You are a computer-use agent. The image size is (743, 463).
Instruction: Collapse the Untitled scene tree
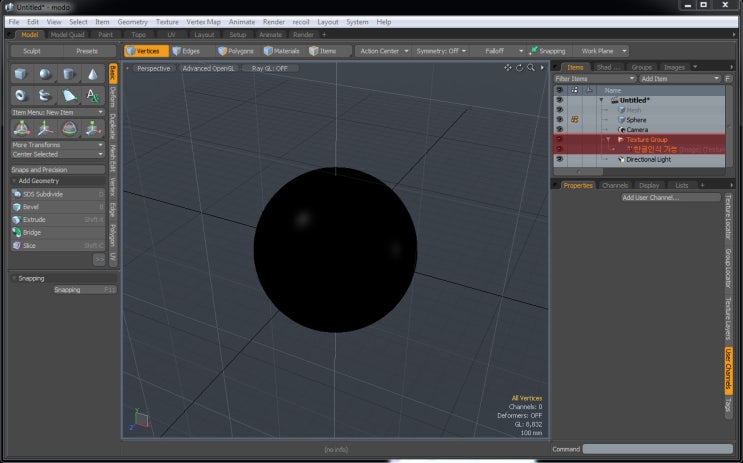(601, 100)
